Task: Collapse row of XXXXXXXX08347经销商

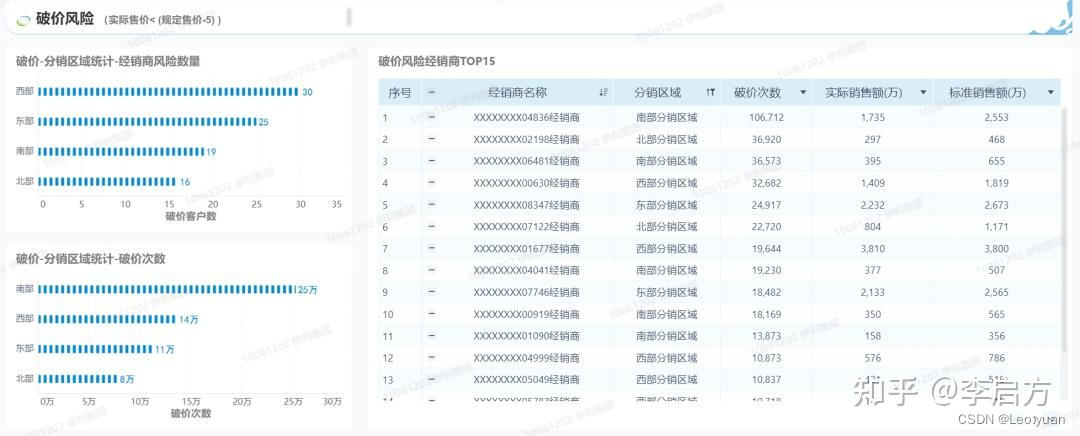Action: (432, 205)
